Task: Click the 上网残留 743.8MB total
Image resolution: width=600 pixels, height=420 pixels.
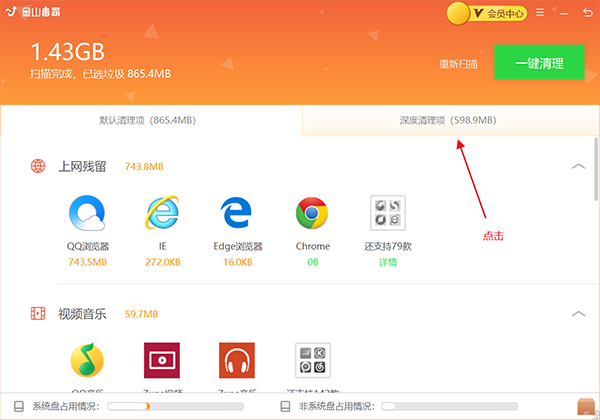Action: click(144, 166)
